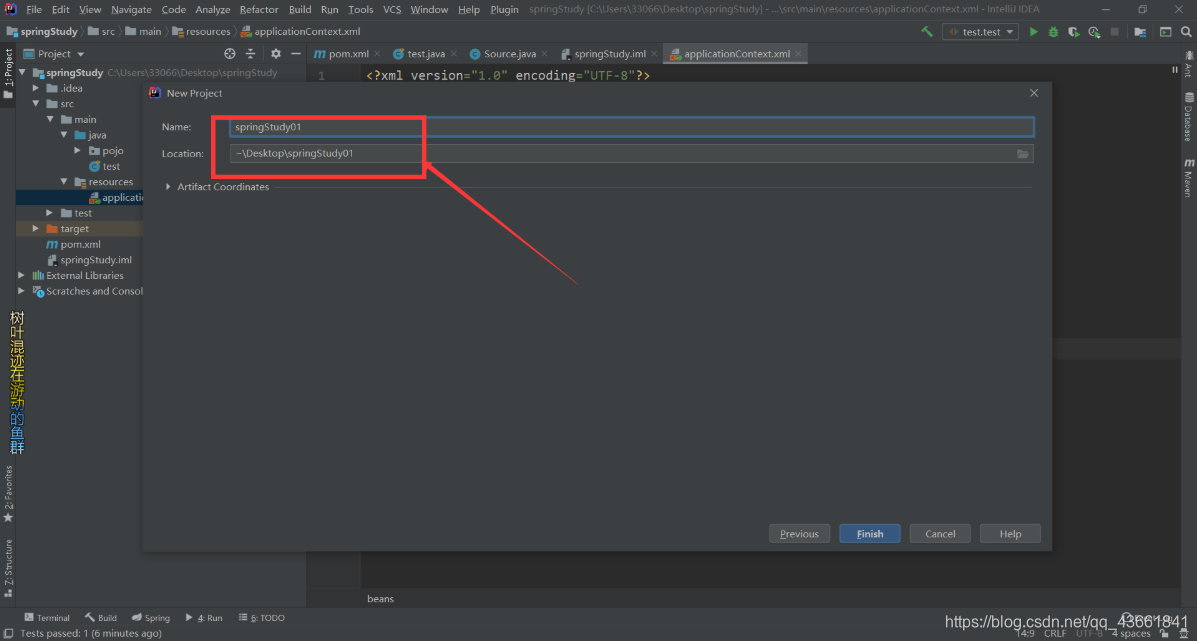The height and width of the screenshot is (641, 1197).
Task: Select pom.xml in the project tree
Action: (73, 244)
